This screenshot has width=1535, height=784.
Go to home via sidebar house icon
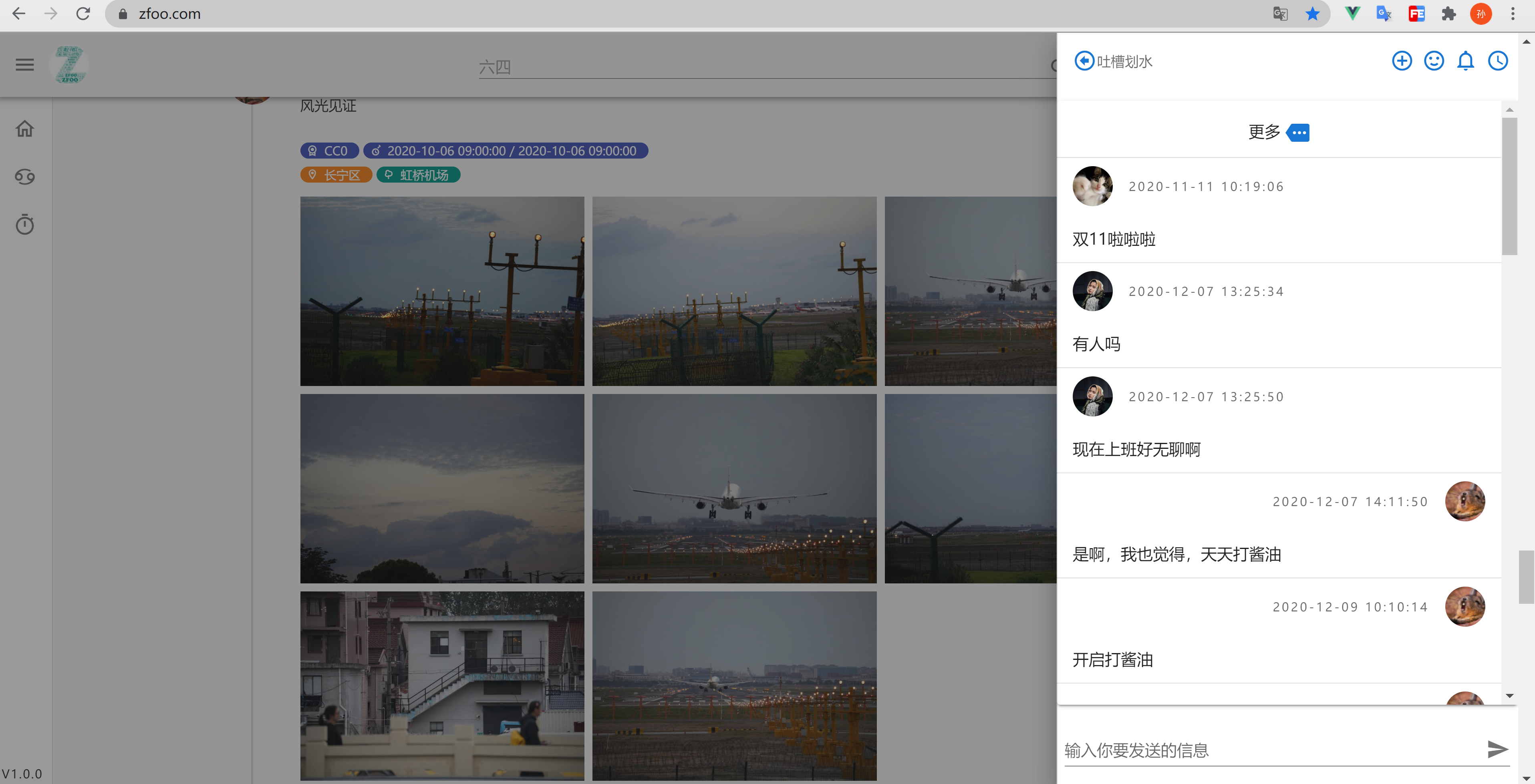click(x=24, y=129)
